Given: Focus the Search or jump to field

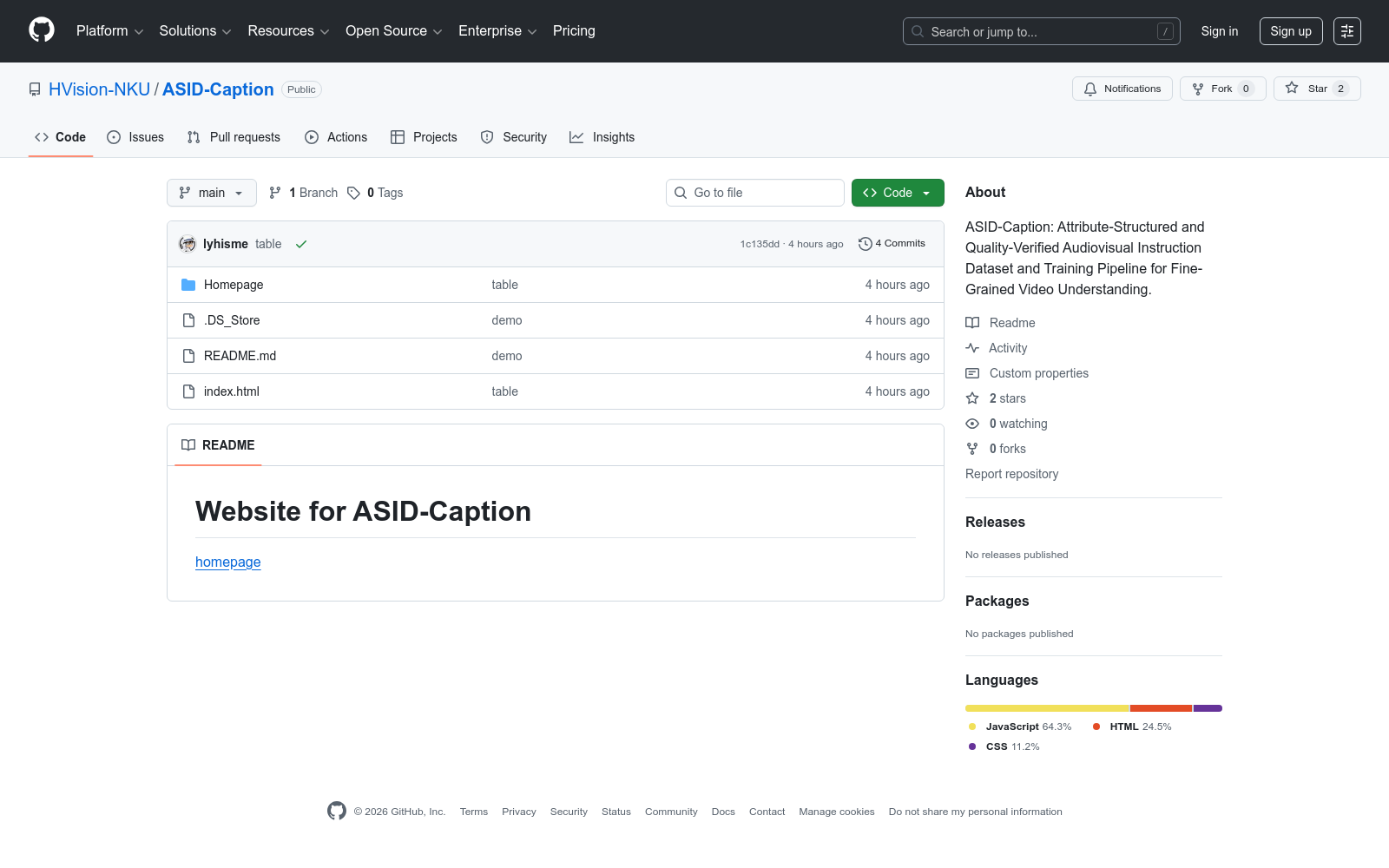Looking at the screenshot, I should [1041, 31].
